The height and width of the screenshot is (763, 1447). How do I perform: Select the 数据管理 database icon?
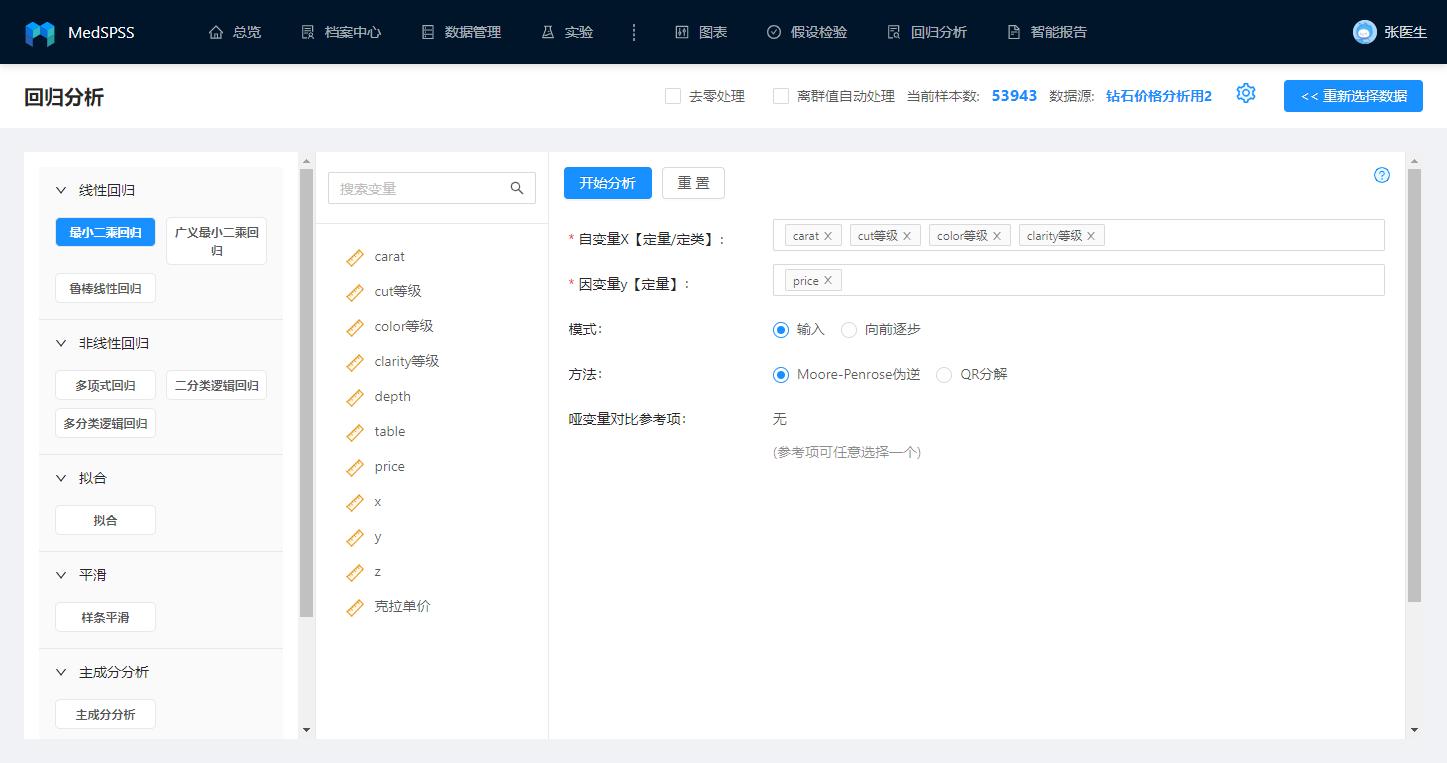(427, 31)
